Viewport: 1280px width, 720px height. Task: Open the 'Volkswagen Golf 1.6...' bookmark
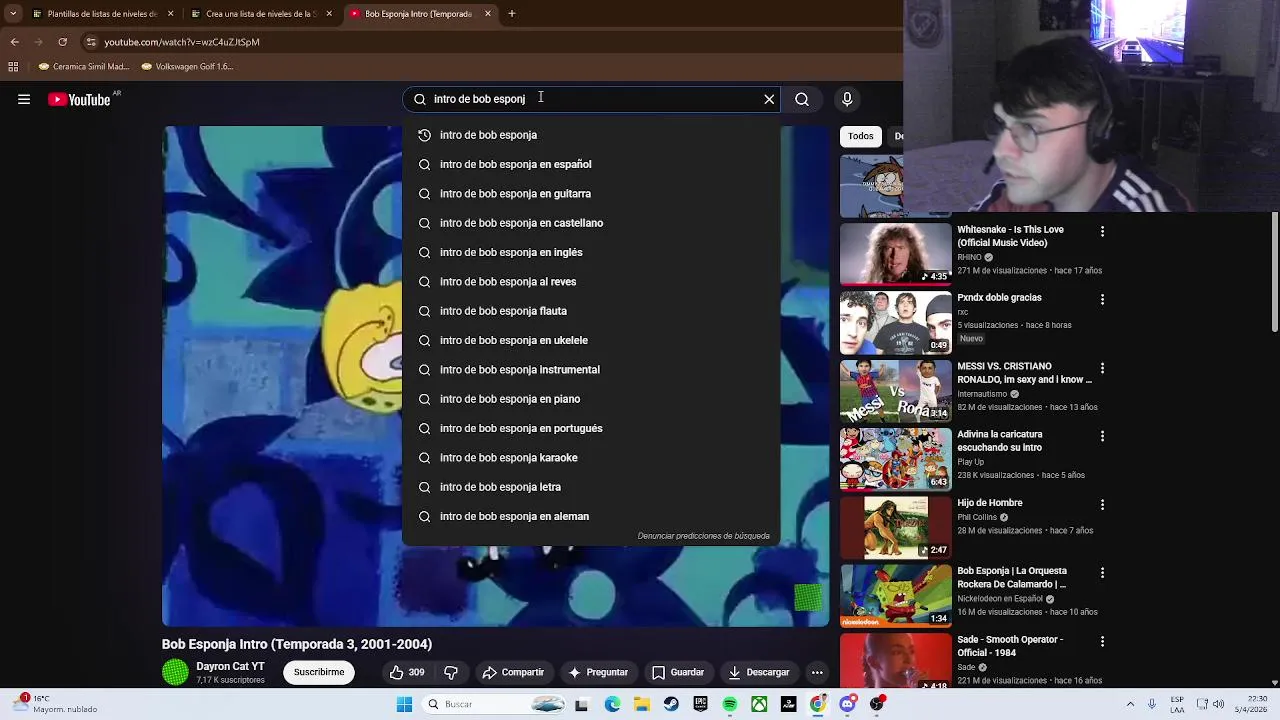tap(187, 67)
